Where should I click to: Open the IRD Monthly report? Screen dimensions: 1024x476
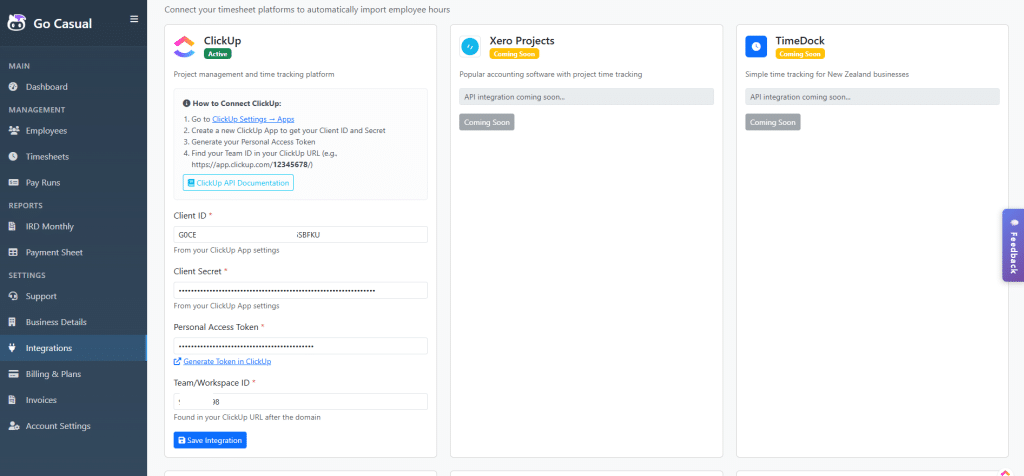tap(49, 226)
